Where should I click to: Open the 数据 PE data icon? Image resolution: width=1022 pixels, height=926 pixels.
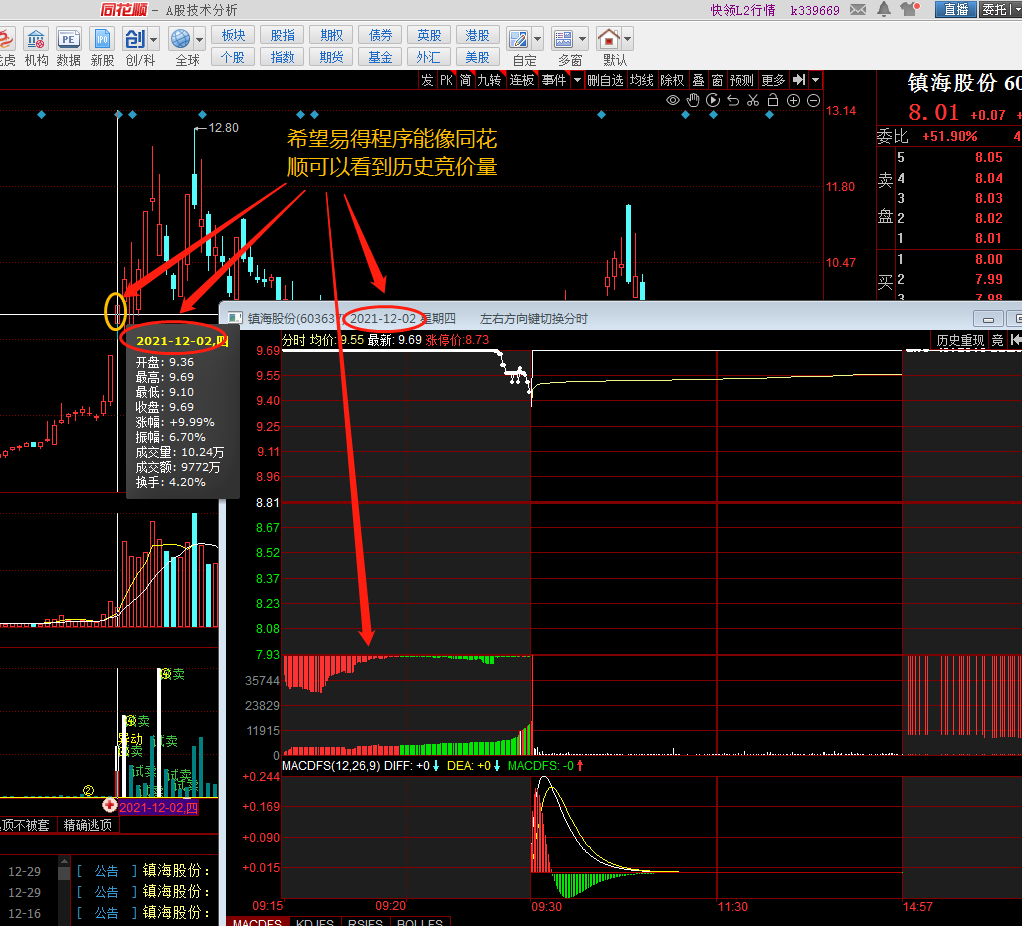pos(68,40)
